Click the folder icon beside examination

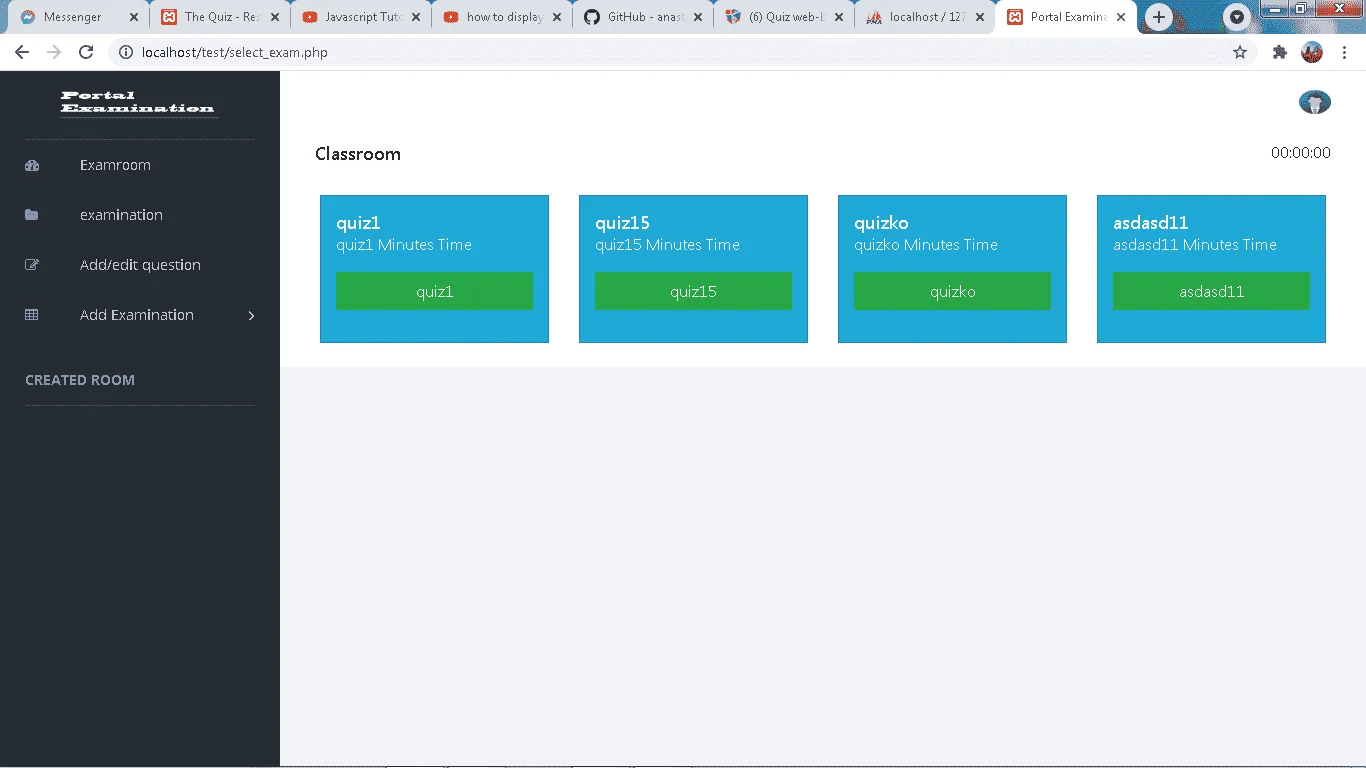click(32, 215)
